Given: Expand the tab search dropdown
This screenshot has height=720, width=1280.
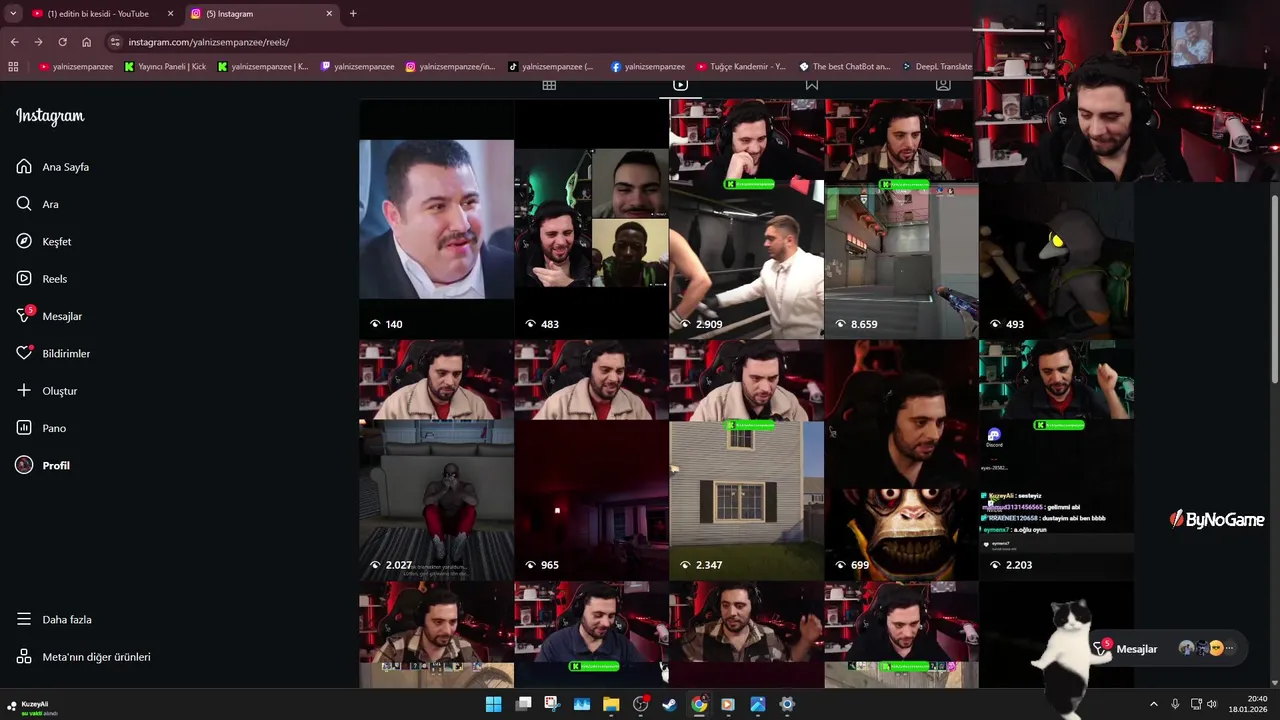Looking at the screenshot, I should 12,14.
